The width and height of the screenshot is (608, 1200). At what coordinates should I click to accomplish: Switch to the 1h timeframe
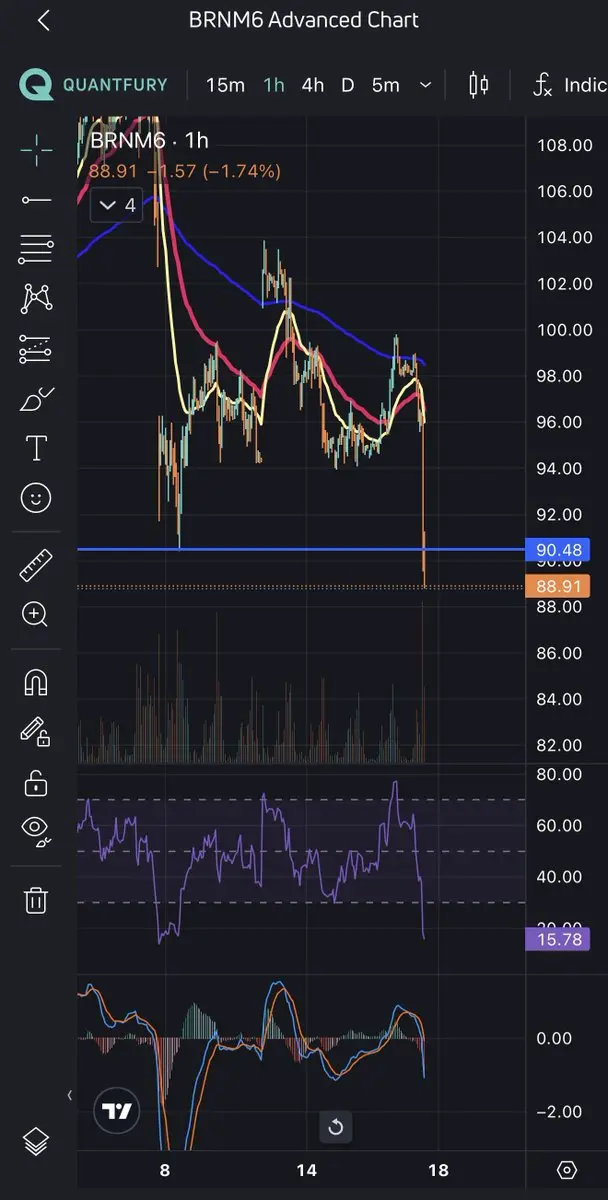(x=274, y=85)
